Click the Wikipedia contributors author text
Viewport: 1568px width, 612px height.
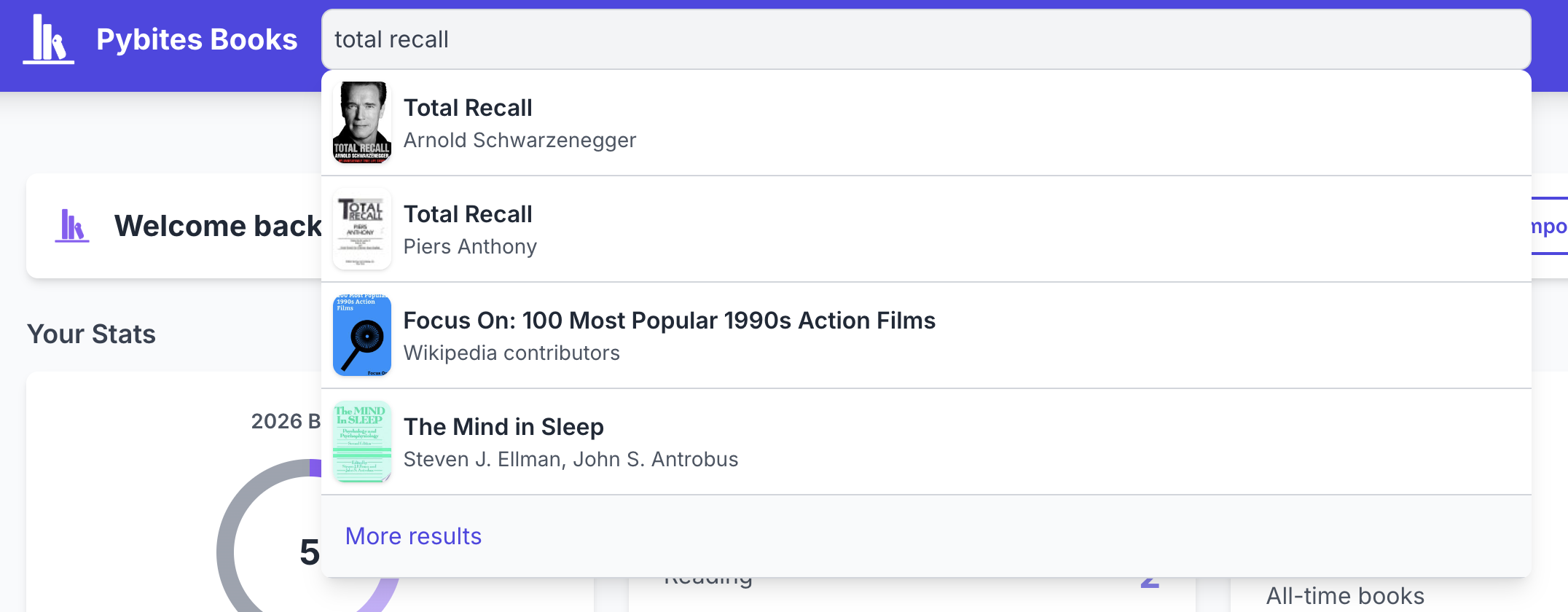pos(511,353)
